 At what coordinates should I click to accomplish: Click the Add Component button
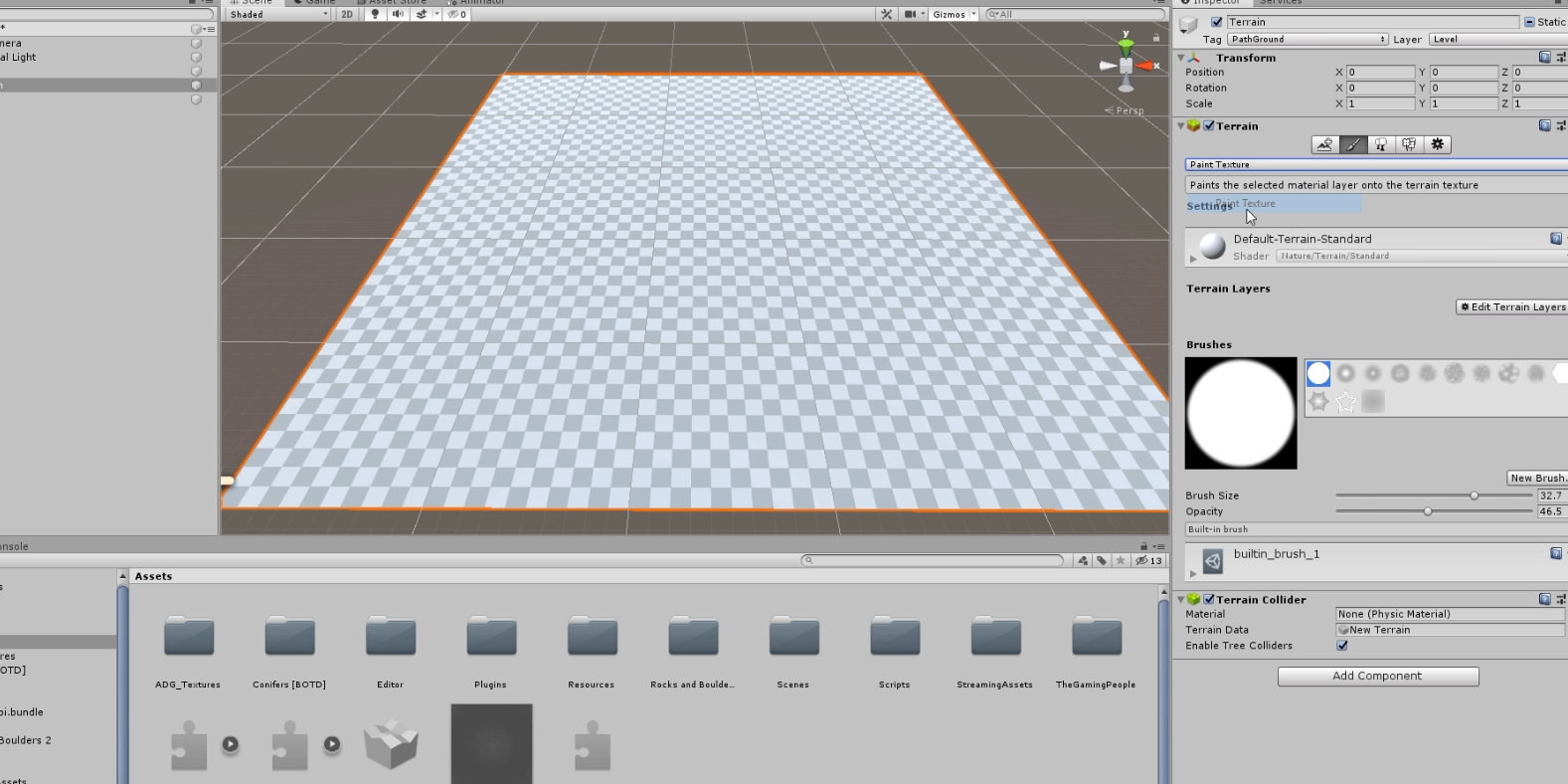[x=1378, y=677]
